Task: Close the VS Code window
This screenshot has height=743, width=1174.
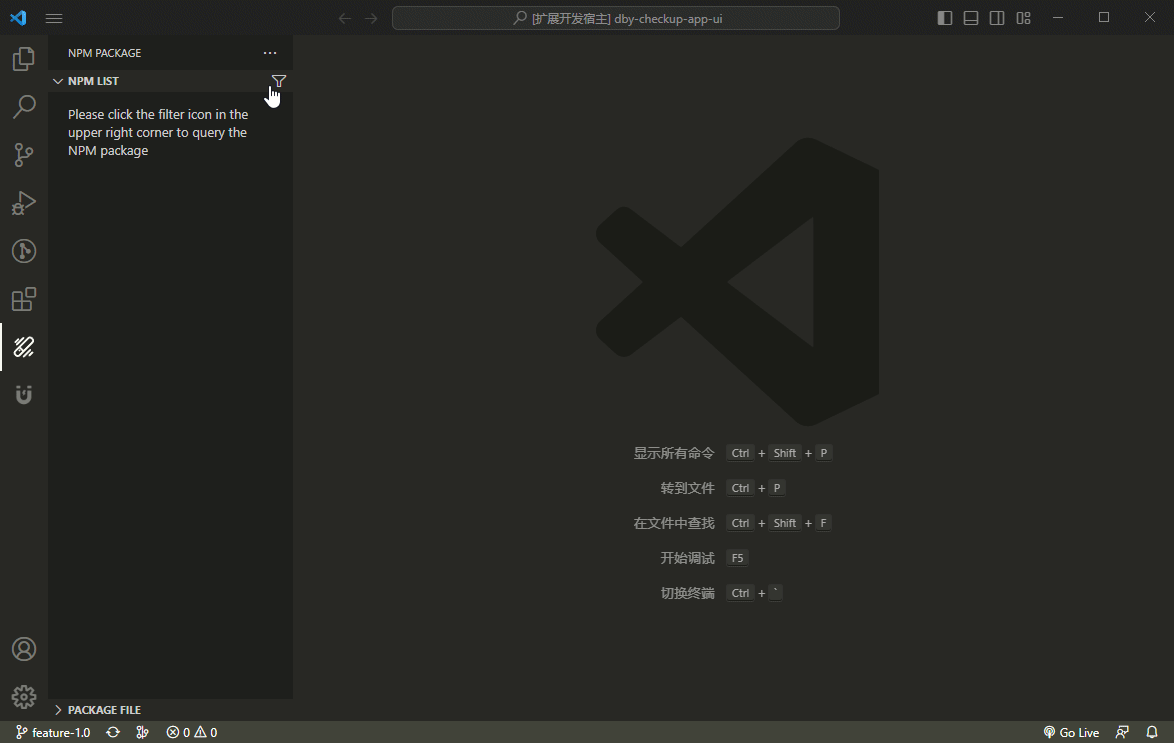Action: pyautogui.click(x=1150, y=18)
